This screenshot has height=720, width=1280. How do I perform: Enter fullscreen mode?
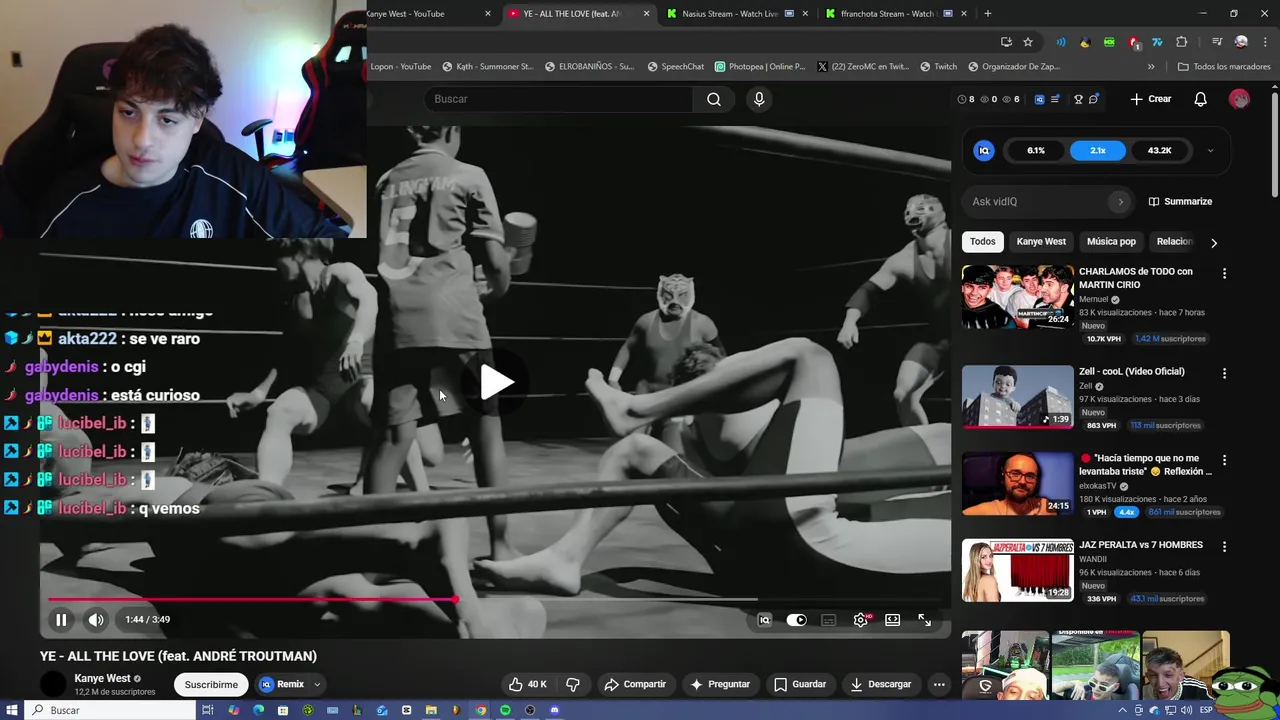pos(924,620)
